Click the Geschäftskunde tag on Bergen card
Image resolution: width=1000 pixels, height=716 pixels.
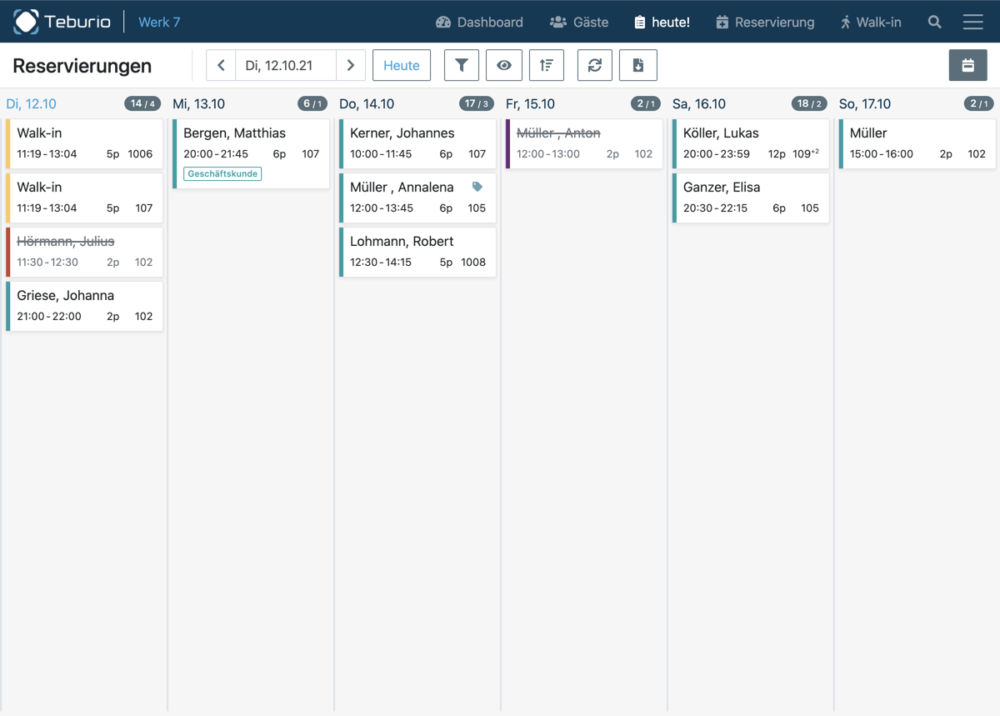click(x=222, y=174)
